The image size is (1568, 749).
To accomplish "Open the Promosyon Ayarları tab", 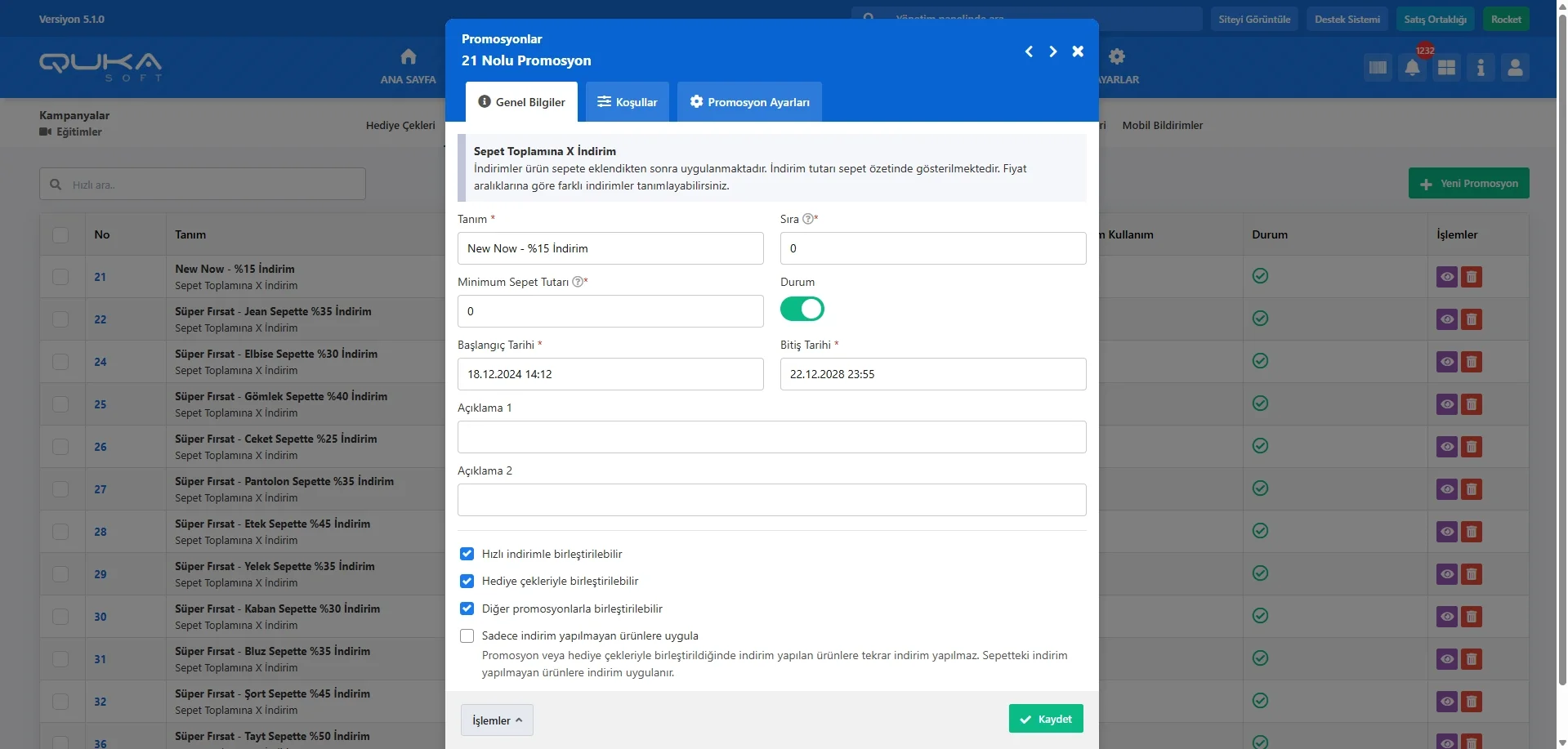I will (749, 102).
